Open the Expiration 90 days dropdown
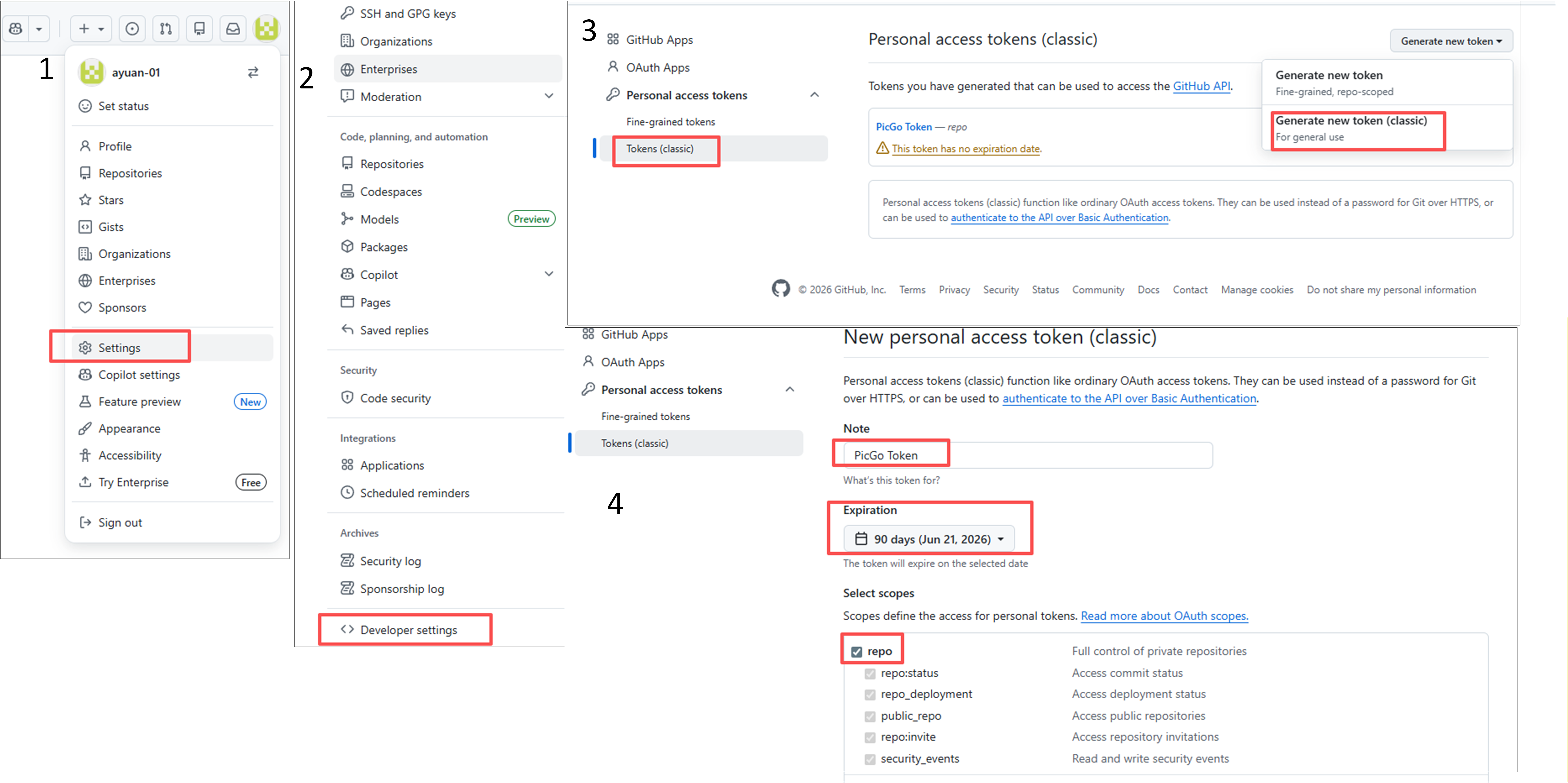Screen dimensions: 1568x783 [x=928, y=539]
